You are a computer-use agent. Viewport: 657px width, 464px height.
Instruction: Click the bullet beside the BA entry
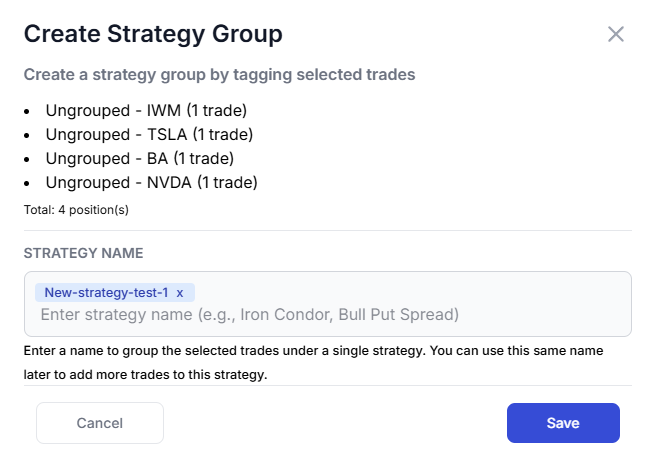[x=29, y=158]
